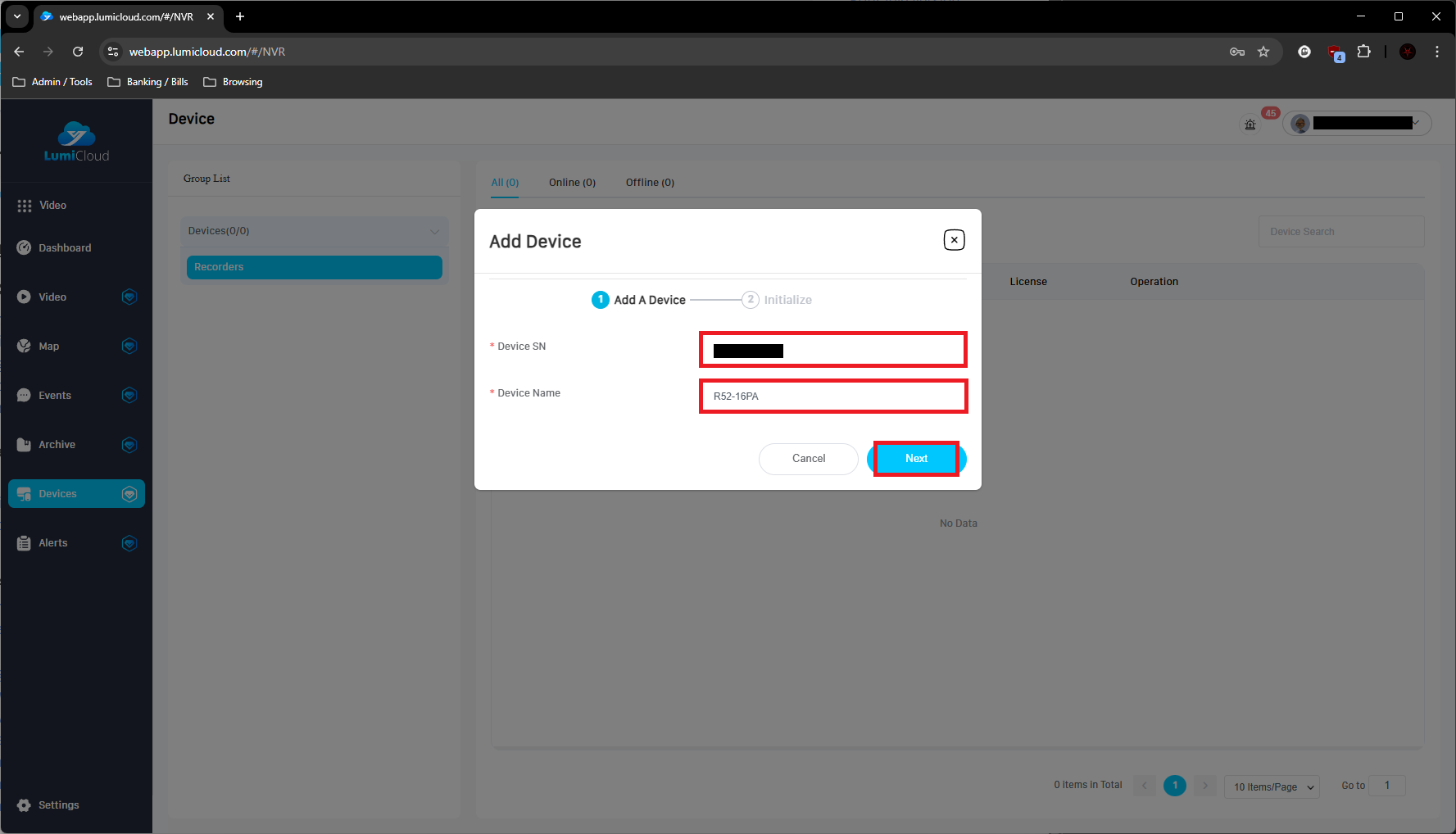Open the Map sidebar item
1456x834 pixels.
(49, 347)
